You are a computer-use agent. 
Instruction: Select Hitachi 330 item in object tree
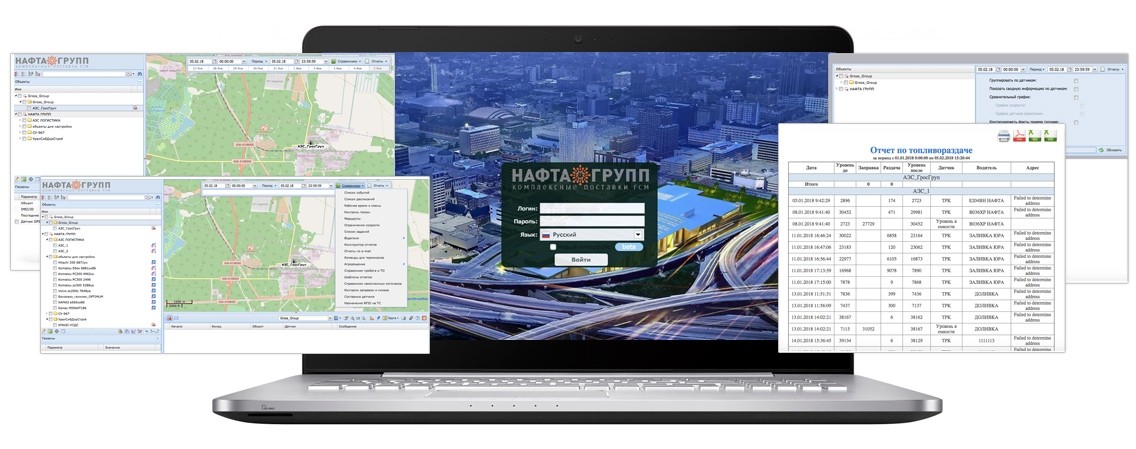pyautogui.click(x=72, y=262)
